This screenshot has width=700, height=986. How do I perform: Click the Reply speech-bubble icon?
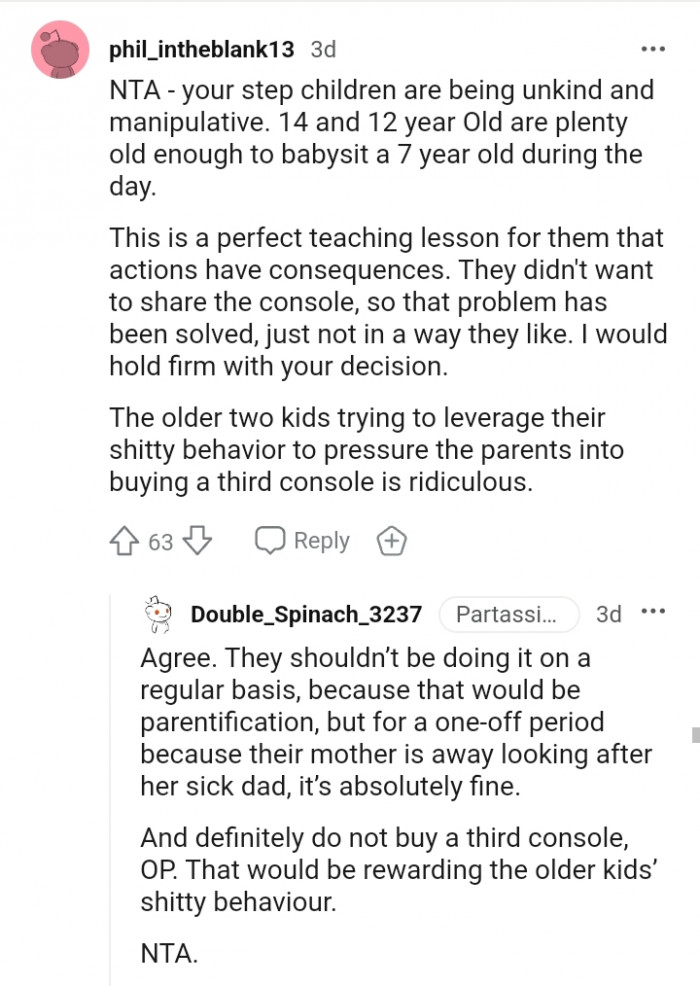pos(271,540)
